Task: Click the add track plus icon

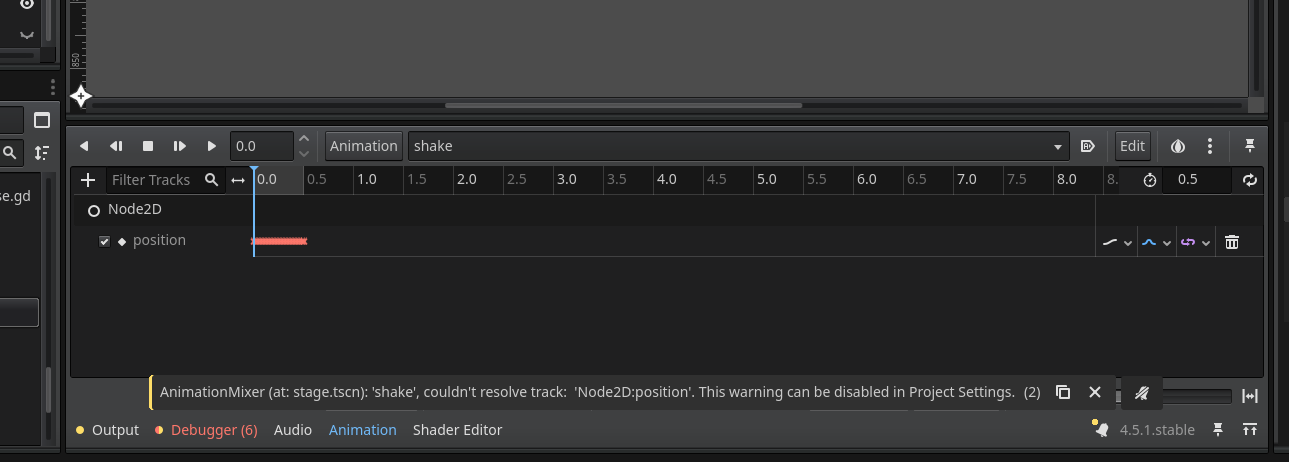Action: [x=88, y=180]
